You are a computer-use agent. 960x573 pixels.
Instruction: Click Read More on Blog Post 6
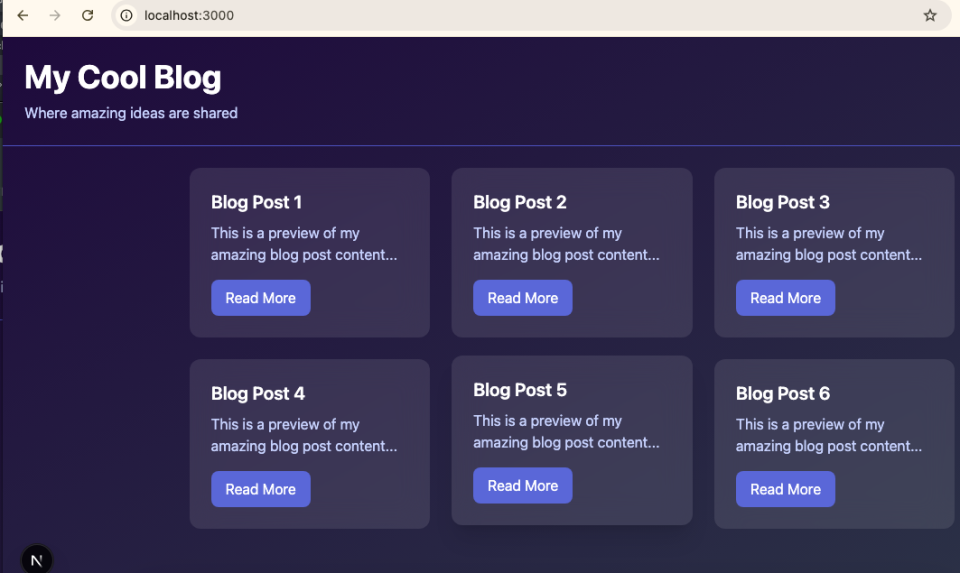[x=785, y=489]
